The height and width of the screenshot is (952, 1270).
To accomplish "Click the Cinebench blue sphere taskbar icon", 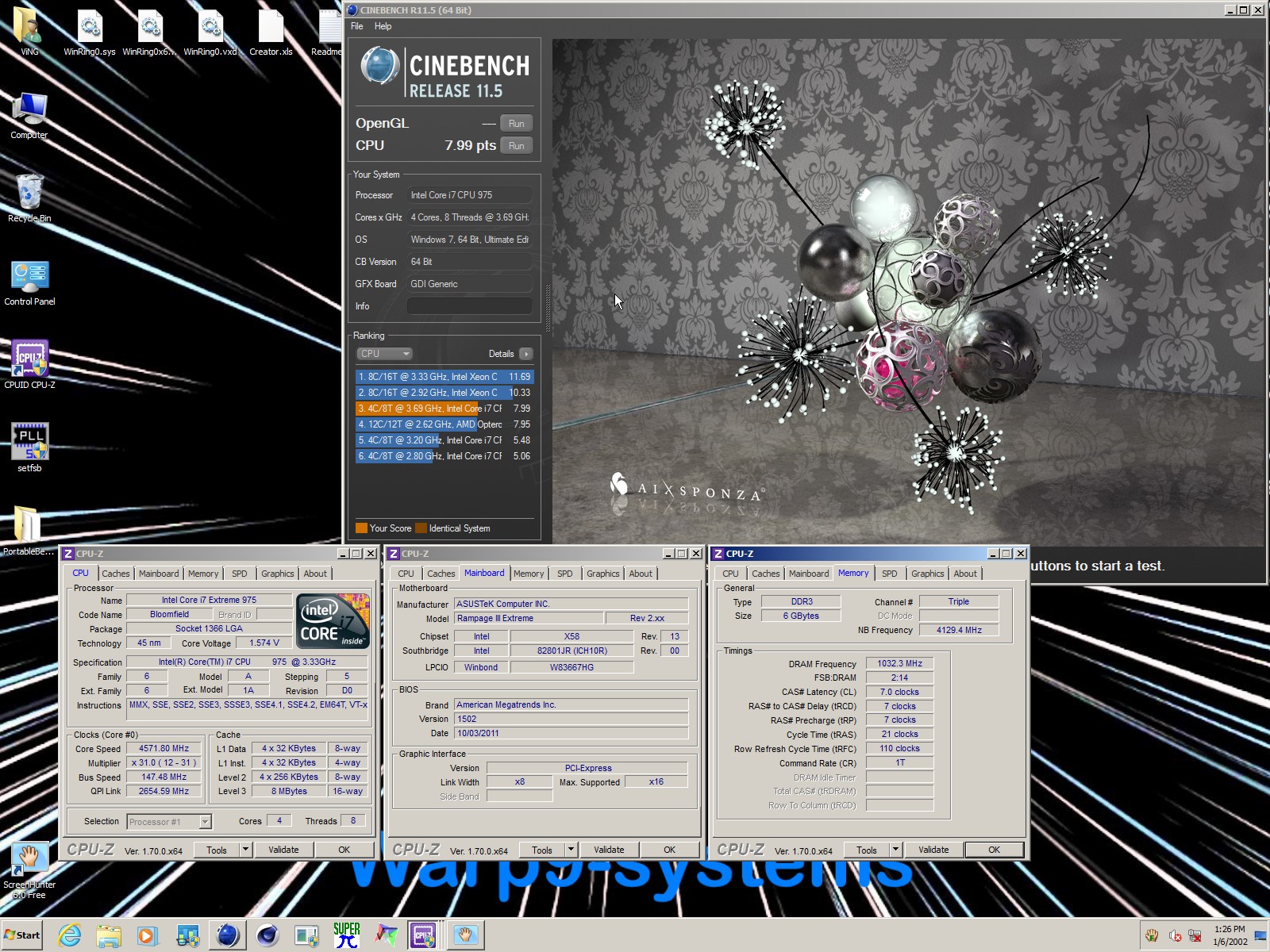I will pyautogui.click(x=228, y=935).
